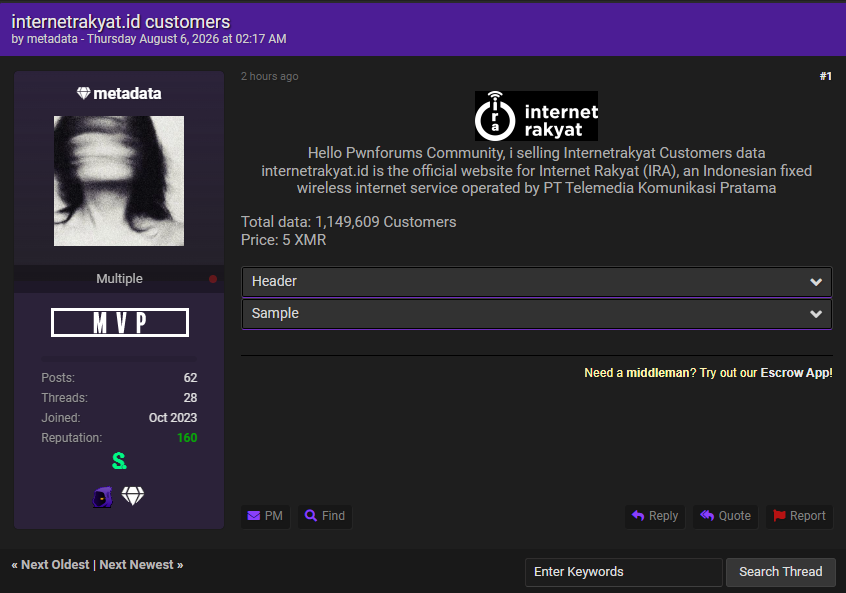846x593 pixels.
Task: Click the envelope icon on PM button
Action: pos(254,516)
